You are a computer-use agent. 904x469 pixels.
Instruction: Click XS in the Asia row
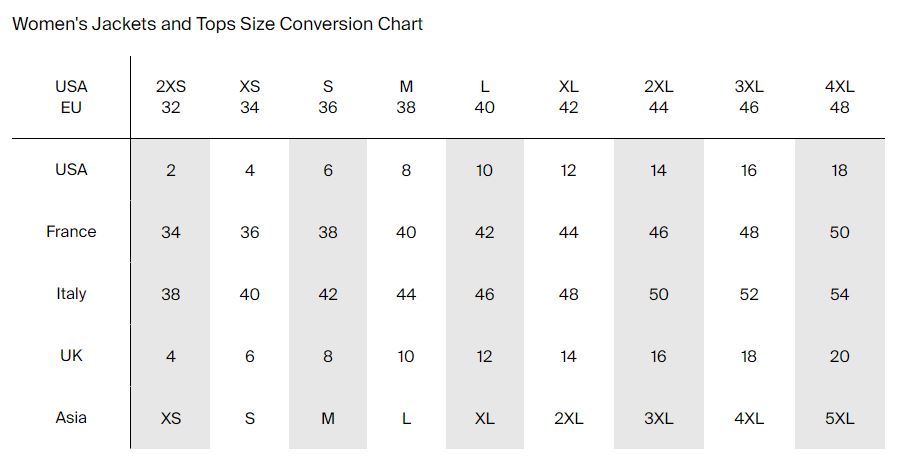pyautogui.click(x=171, y=419)
